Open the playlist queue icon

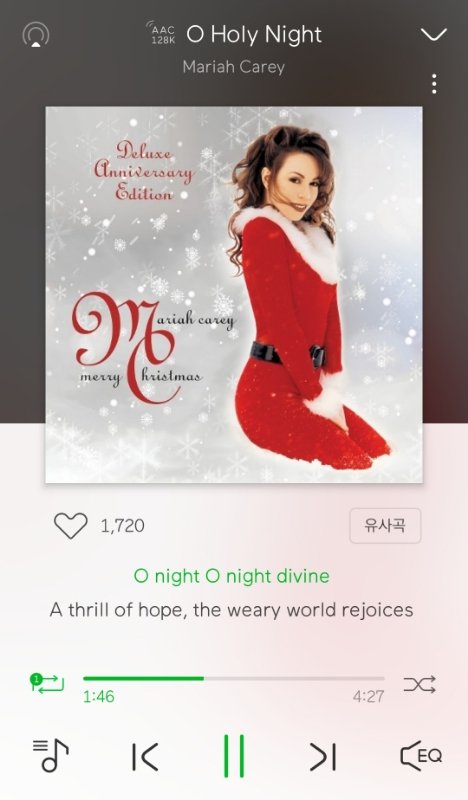pos(51,756)
